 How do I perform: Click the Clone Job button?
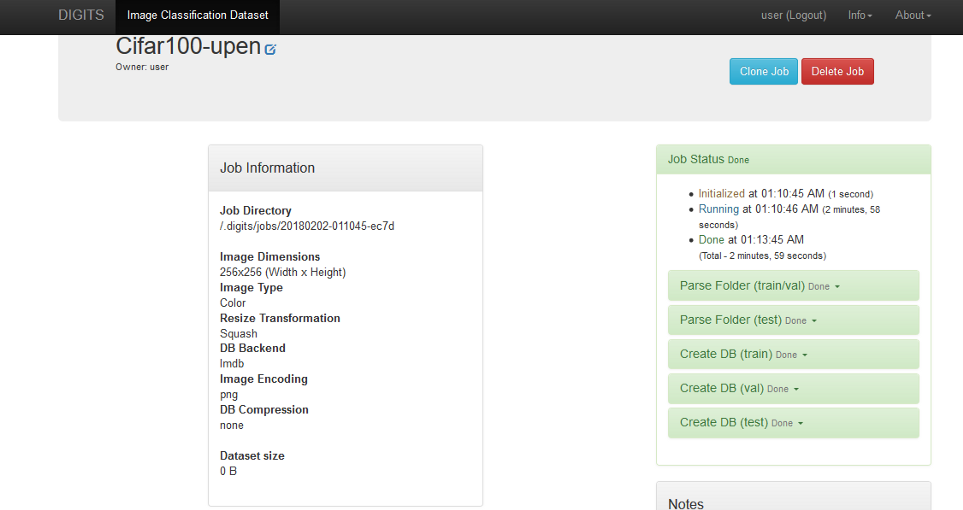pos(763,71)
